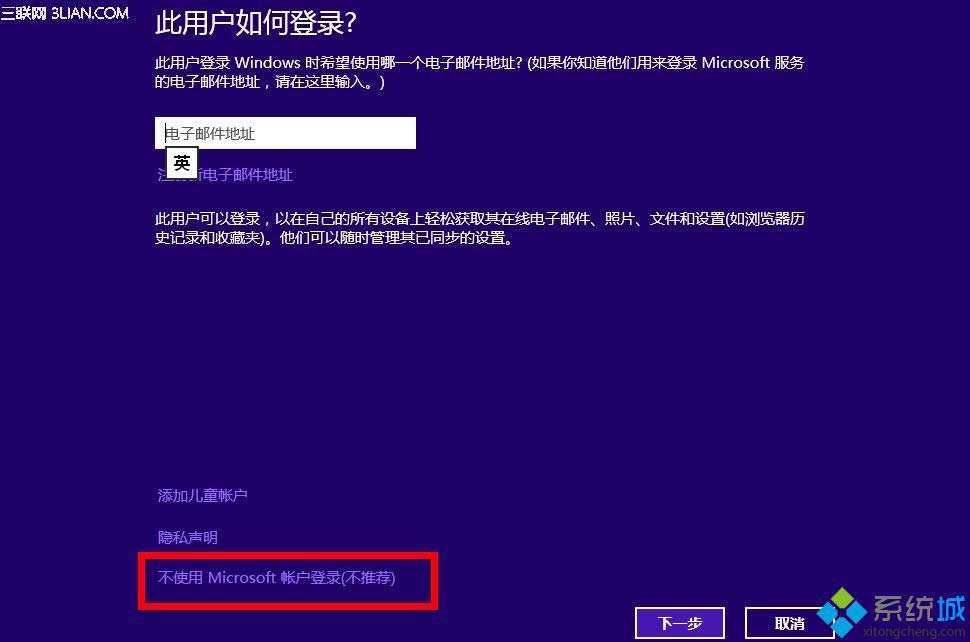Click the 下一步 button

tap(680, 623)
